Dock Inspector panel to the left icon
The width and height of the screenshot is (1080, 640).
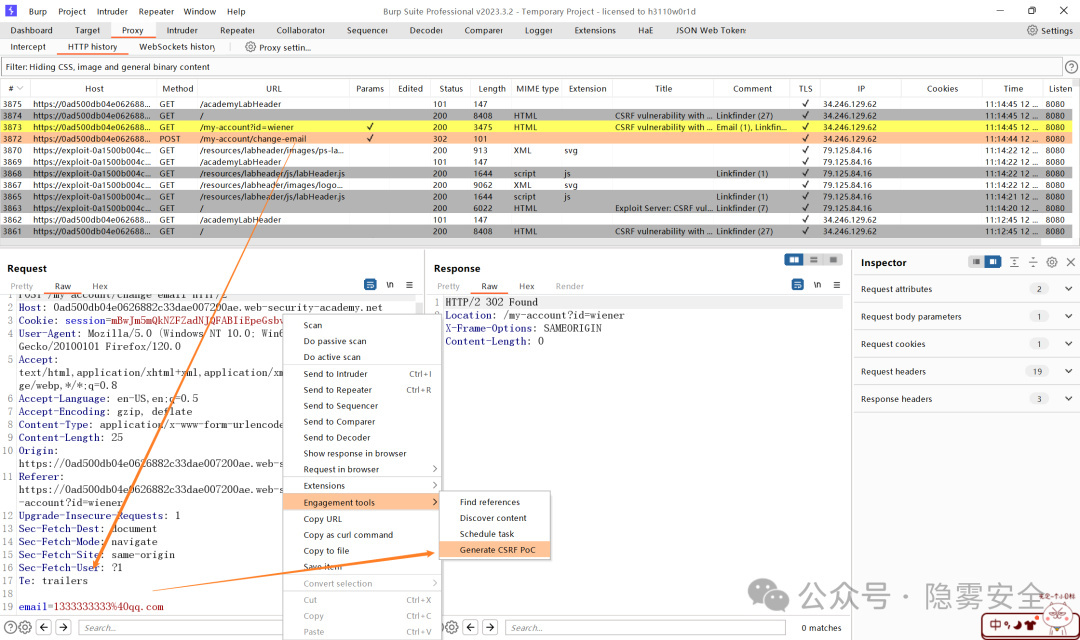tap(976, 262)
